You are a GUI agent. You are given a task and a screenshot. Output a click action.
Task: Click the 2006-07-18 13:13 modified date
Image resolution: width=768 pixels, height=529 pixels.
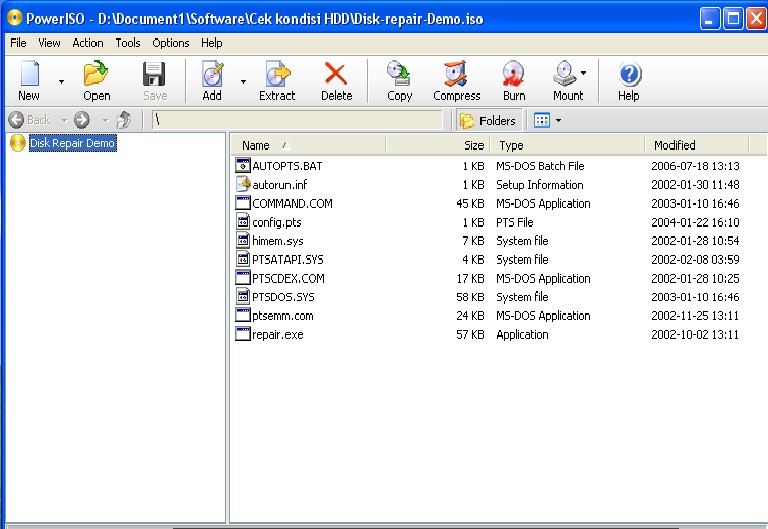[695, 166]
